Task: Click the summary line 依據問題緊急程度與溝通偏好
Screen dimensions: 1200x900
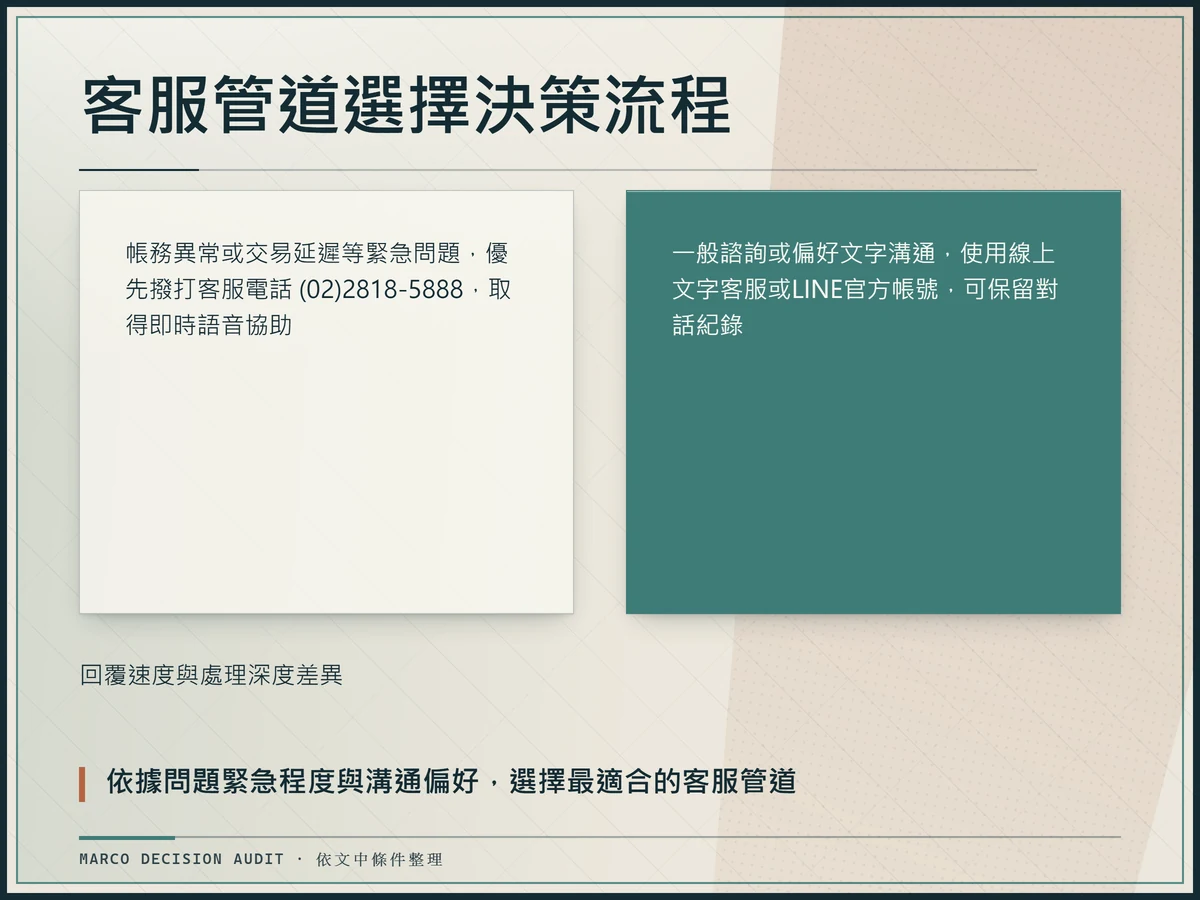Action: pyautogui.click(x=451, y=782)
